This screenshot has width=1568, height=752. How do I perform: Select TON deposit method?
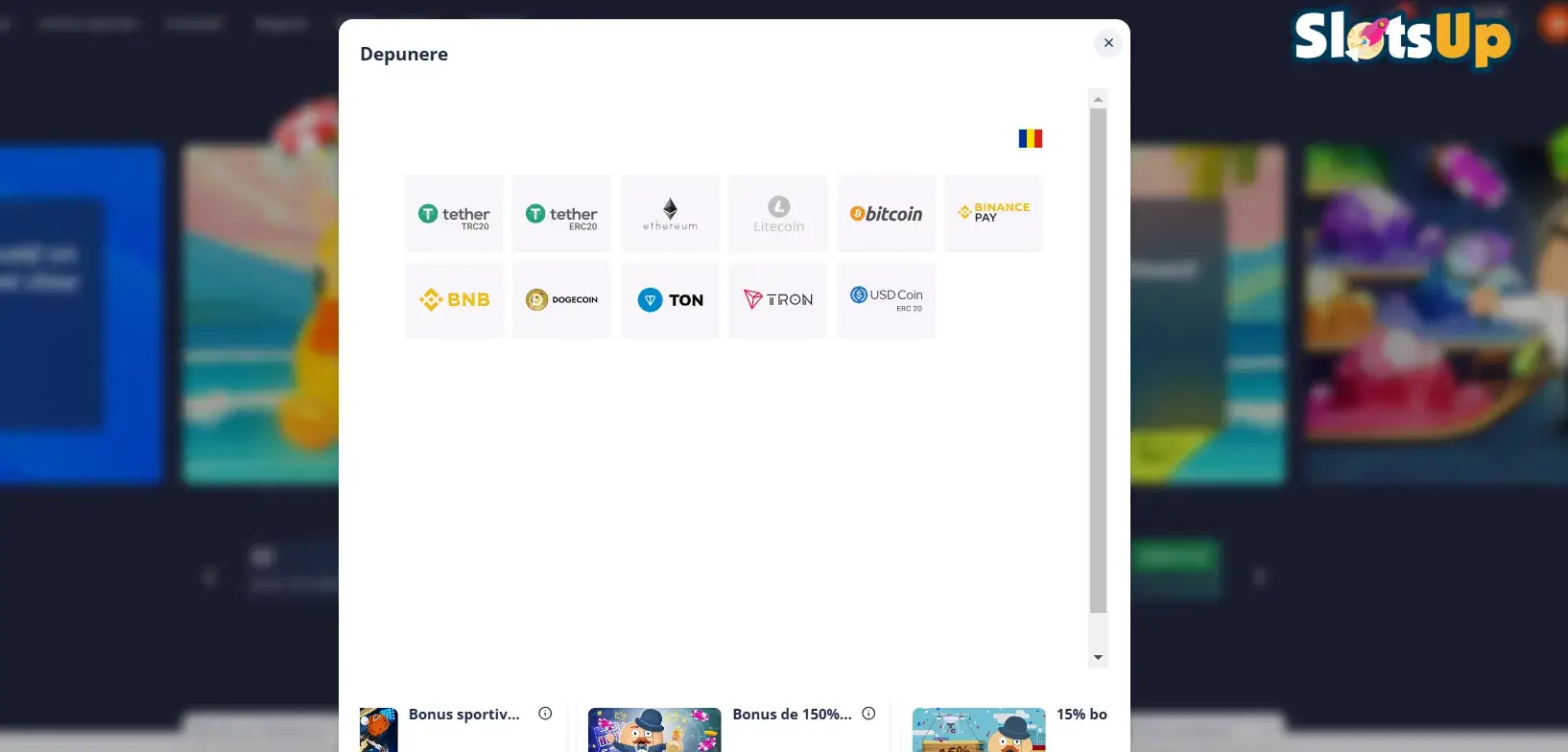tap(670, 299)
